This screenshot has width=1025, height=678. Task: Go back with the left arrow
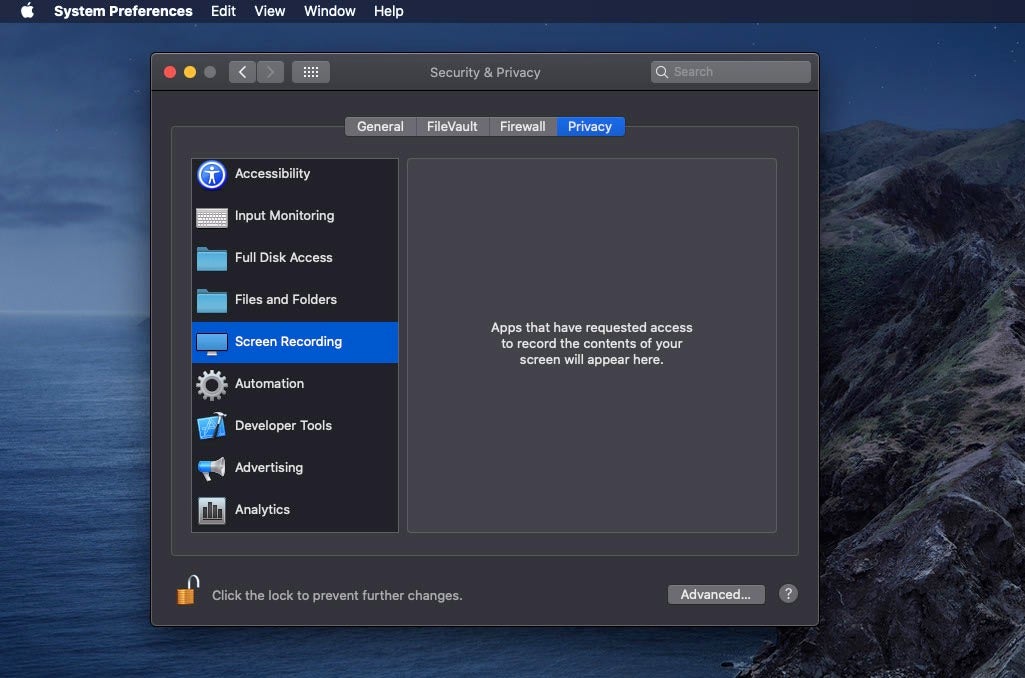[x=242, y=72]
